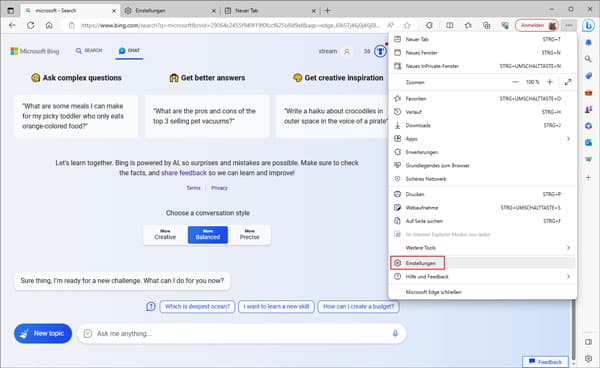Open Sicheres Netzwerk menu entry
The height and width of the screenshot is (368, 600).
click(483, 179)
